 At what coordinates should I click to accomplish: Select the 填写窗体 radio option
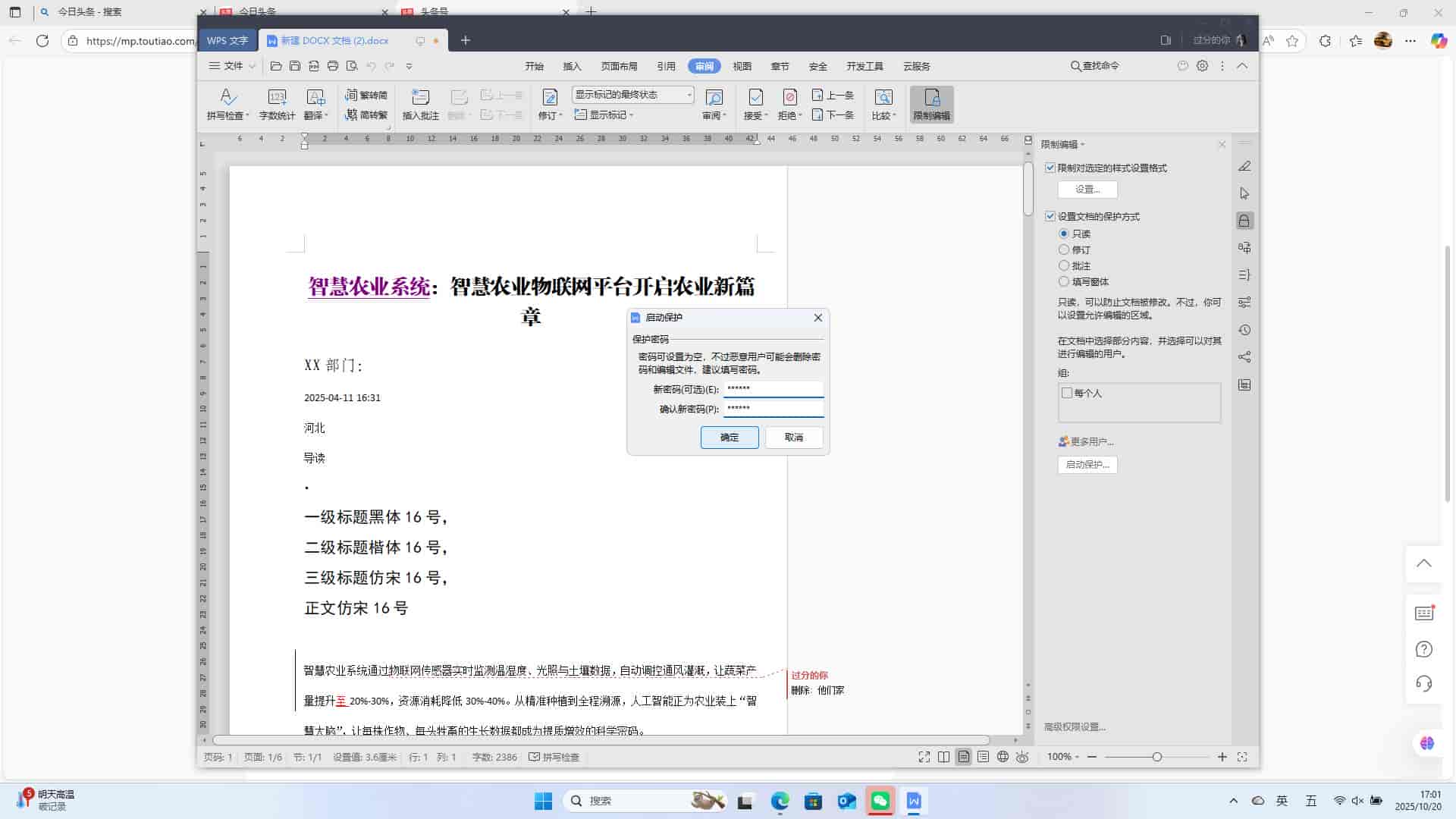pos(1064,281)
